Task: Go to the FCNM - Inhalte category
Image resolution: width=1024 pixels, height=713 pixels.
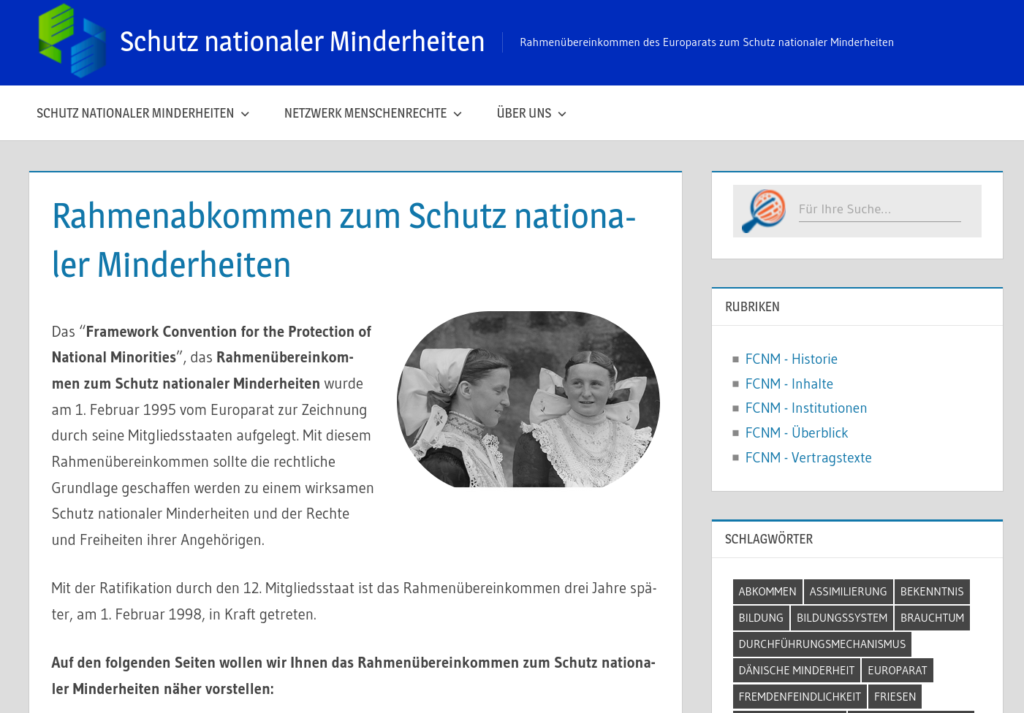Action: (788, 384)
